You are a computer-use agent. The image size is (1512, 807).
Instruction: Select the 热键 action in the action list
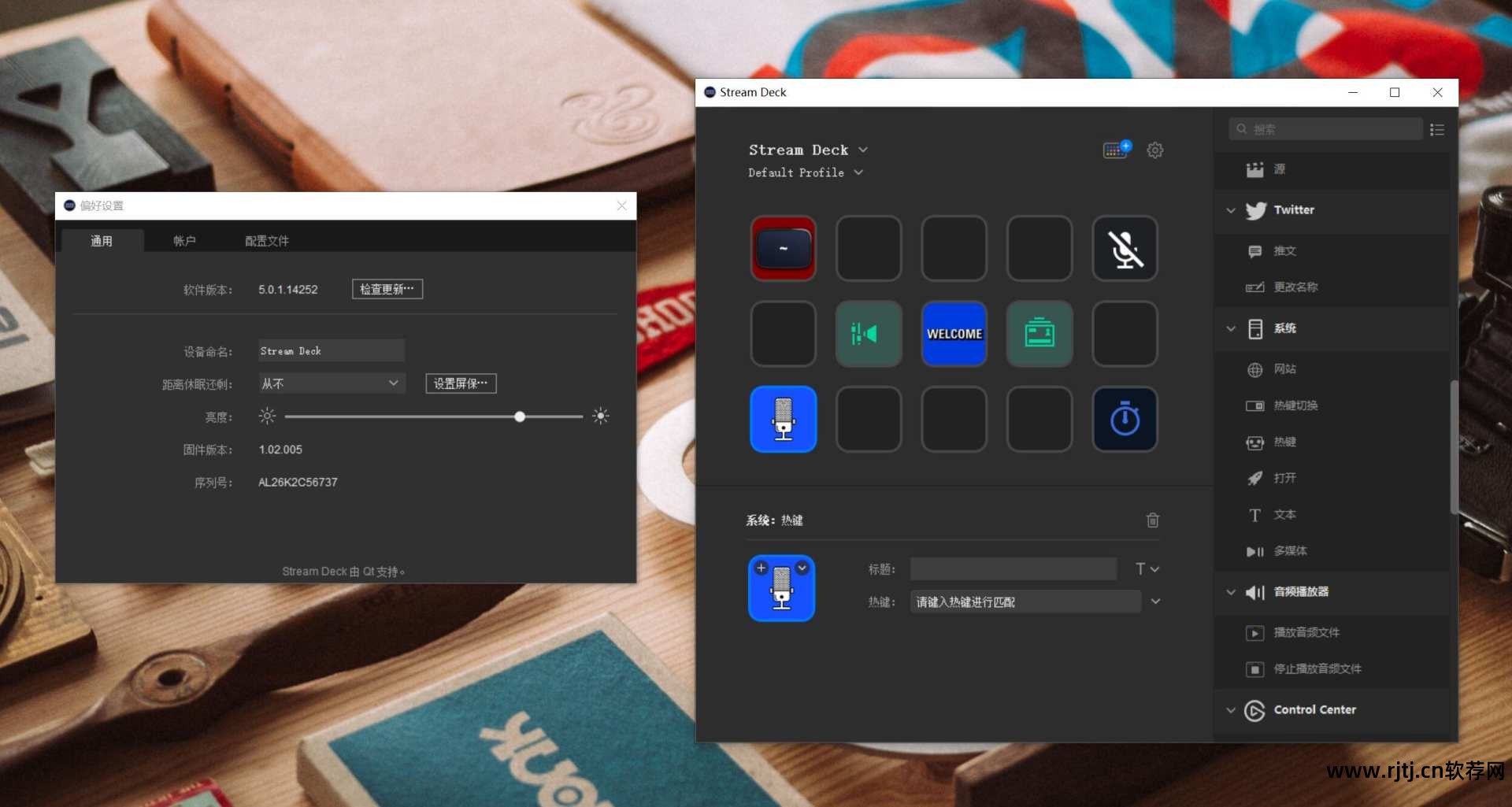tap(1332, 442)
